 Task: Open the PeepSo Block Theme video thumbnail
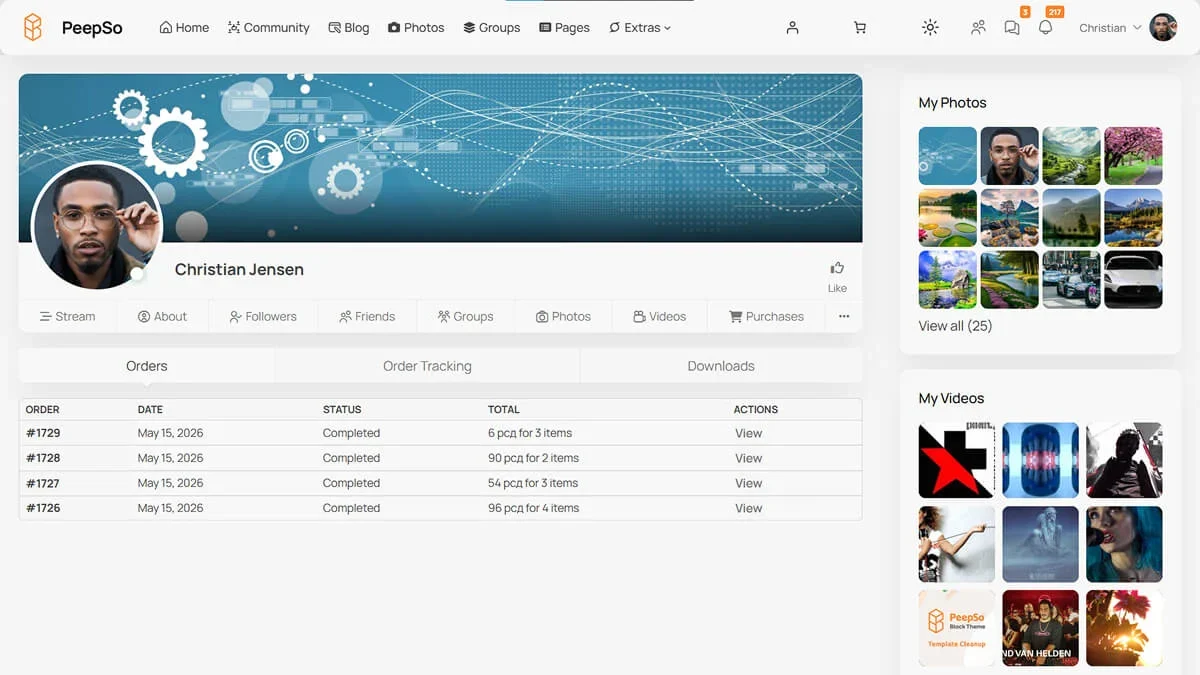(957, 628)
